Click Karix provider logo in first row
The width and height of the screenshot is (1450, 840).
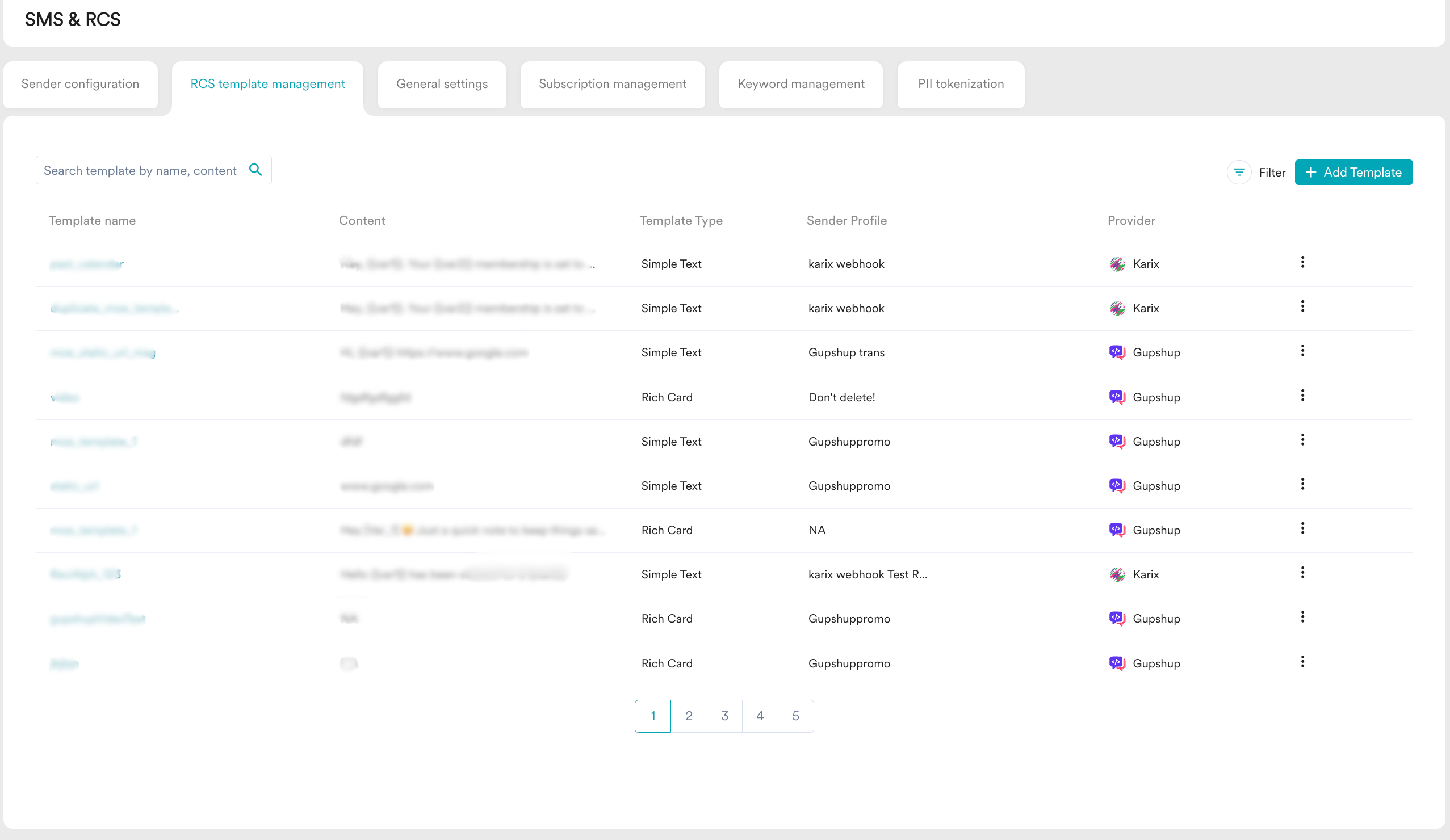(1117, 264)
